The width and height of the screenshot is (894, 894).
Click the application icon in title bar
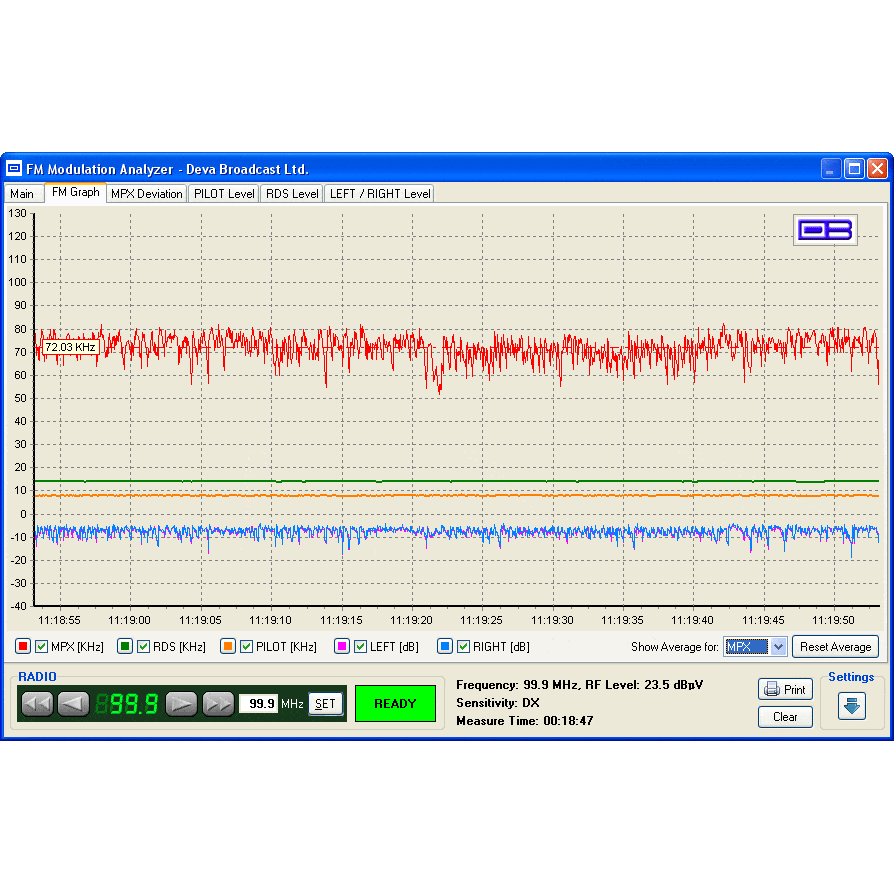[x=15, y=169]
